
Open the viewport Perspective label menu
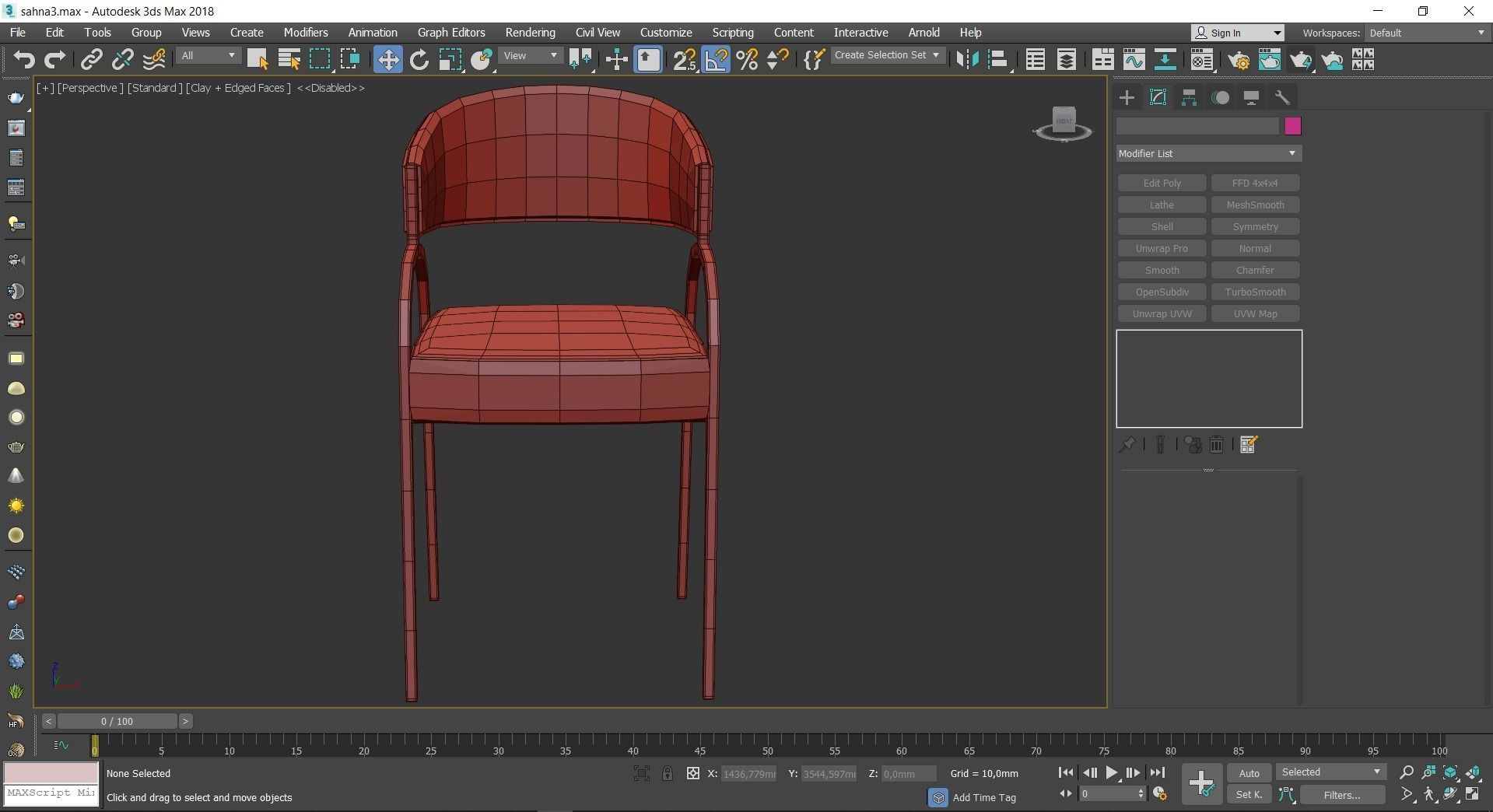click(90, 88)
